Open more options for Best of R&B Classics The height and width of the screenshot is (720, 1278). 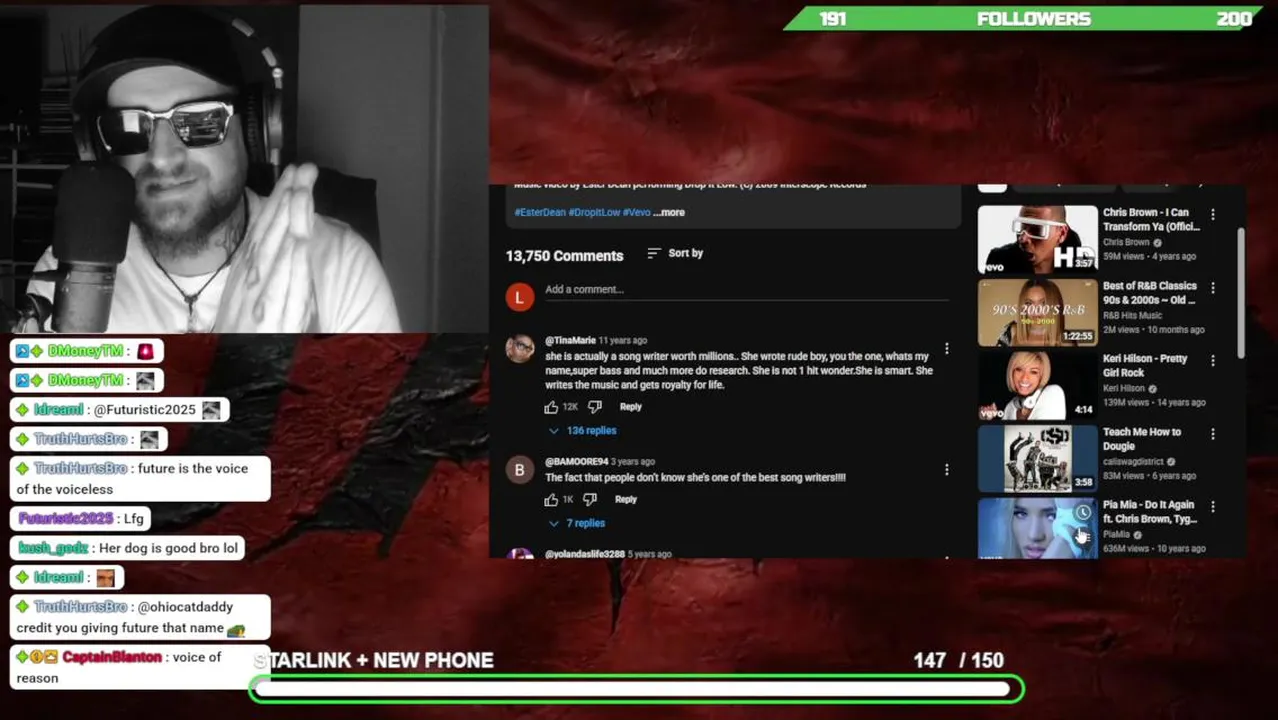pyautogui.click(x=1213, y=288)
